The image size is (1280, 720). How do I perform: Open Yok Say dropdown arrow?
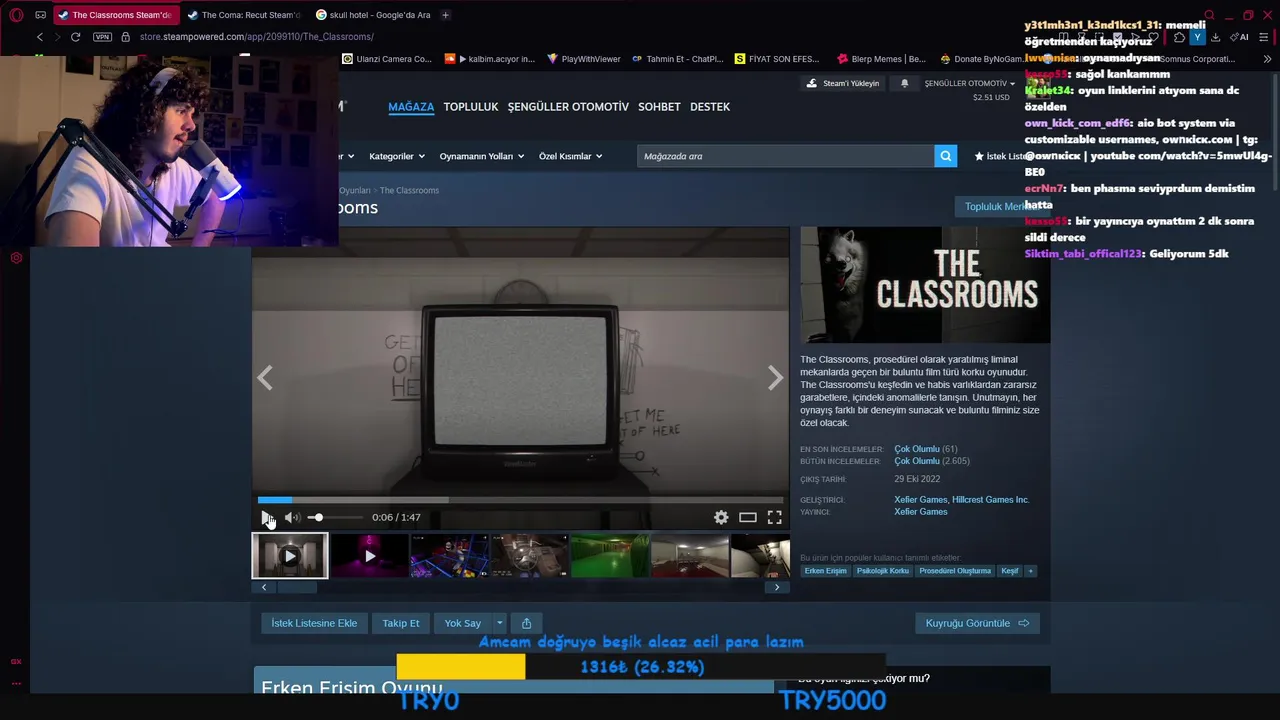pyautogui.click(x=499, y=623)
